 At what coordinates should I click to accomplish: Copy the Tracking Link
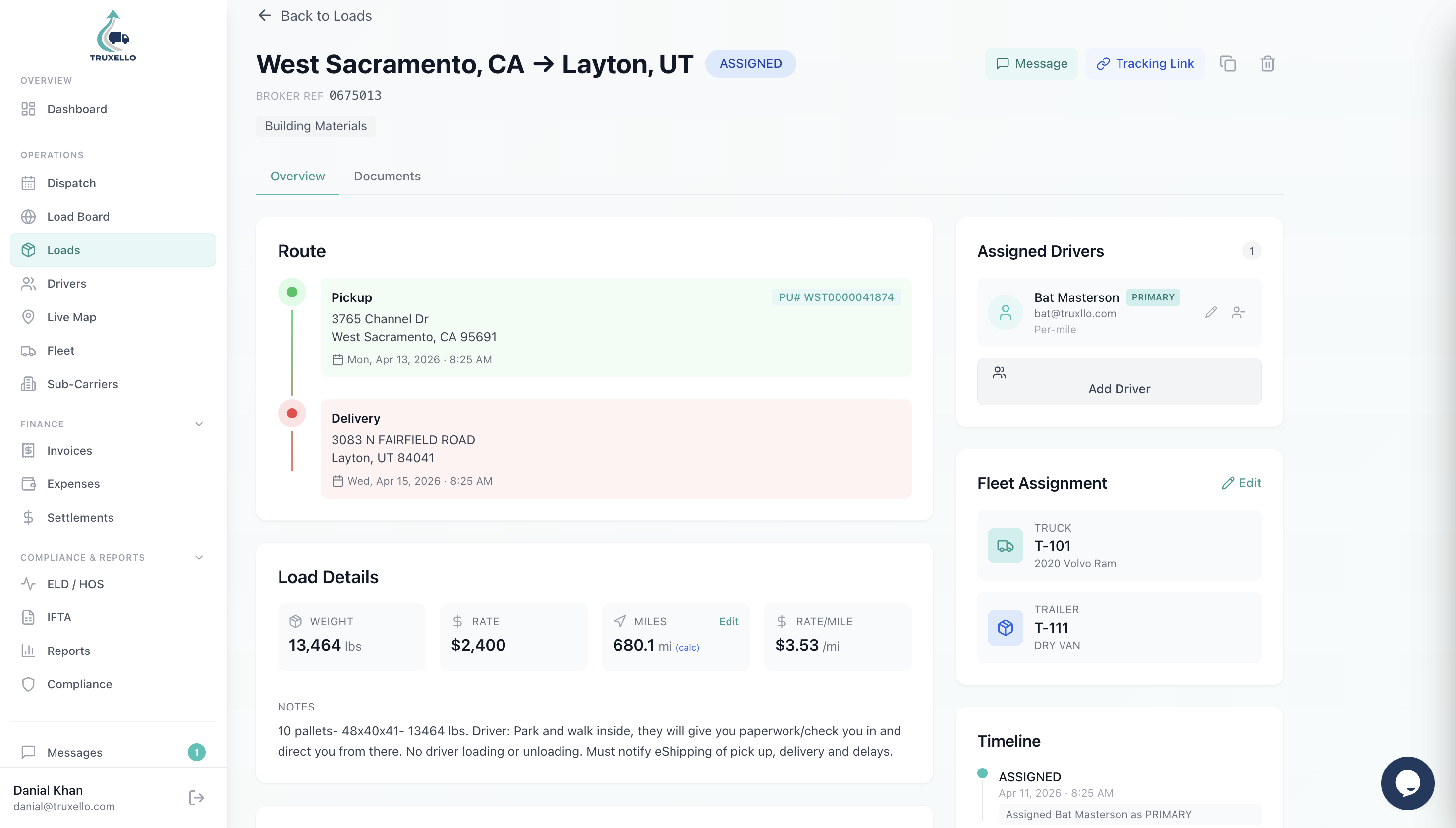click(x=1145, y=63)
